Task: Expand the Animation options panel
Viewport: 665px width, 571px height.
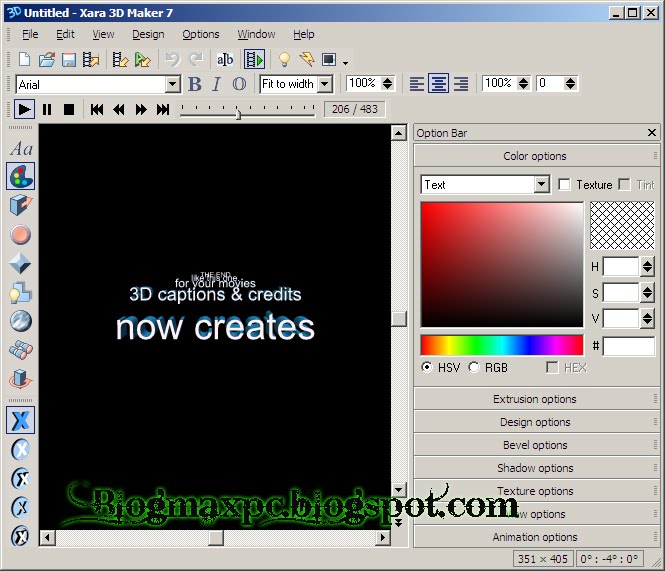Action: click(536, 537)
